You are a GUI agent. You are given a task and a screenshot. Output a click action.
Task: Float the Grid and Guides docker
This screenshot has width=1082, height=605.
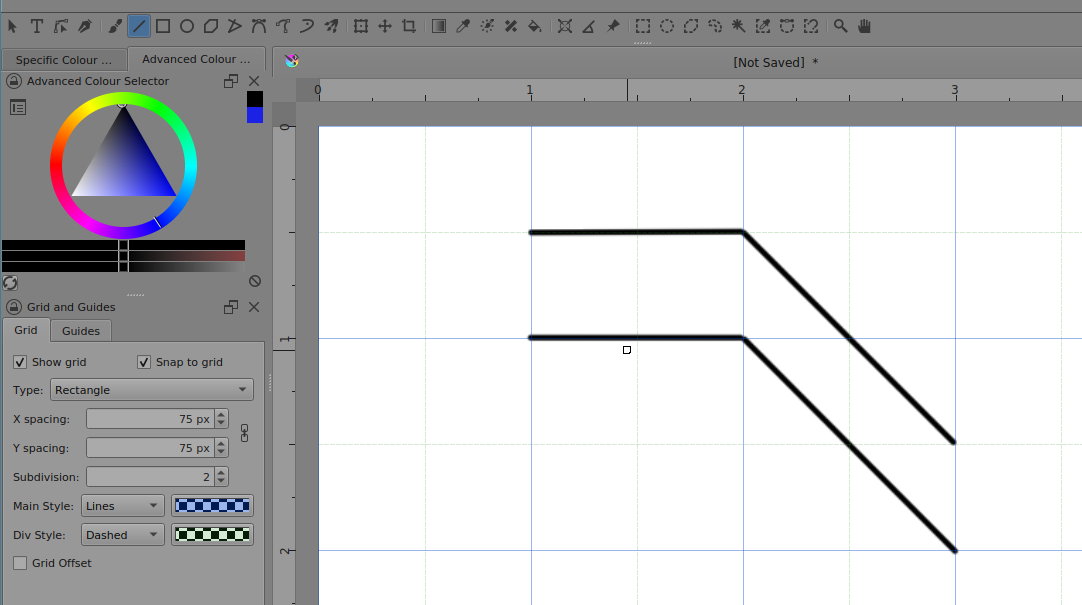point(231,307)
